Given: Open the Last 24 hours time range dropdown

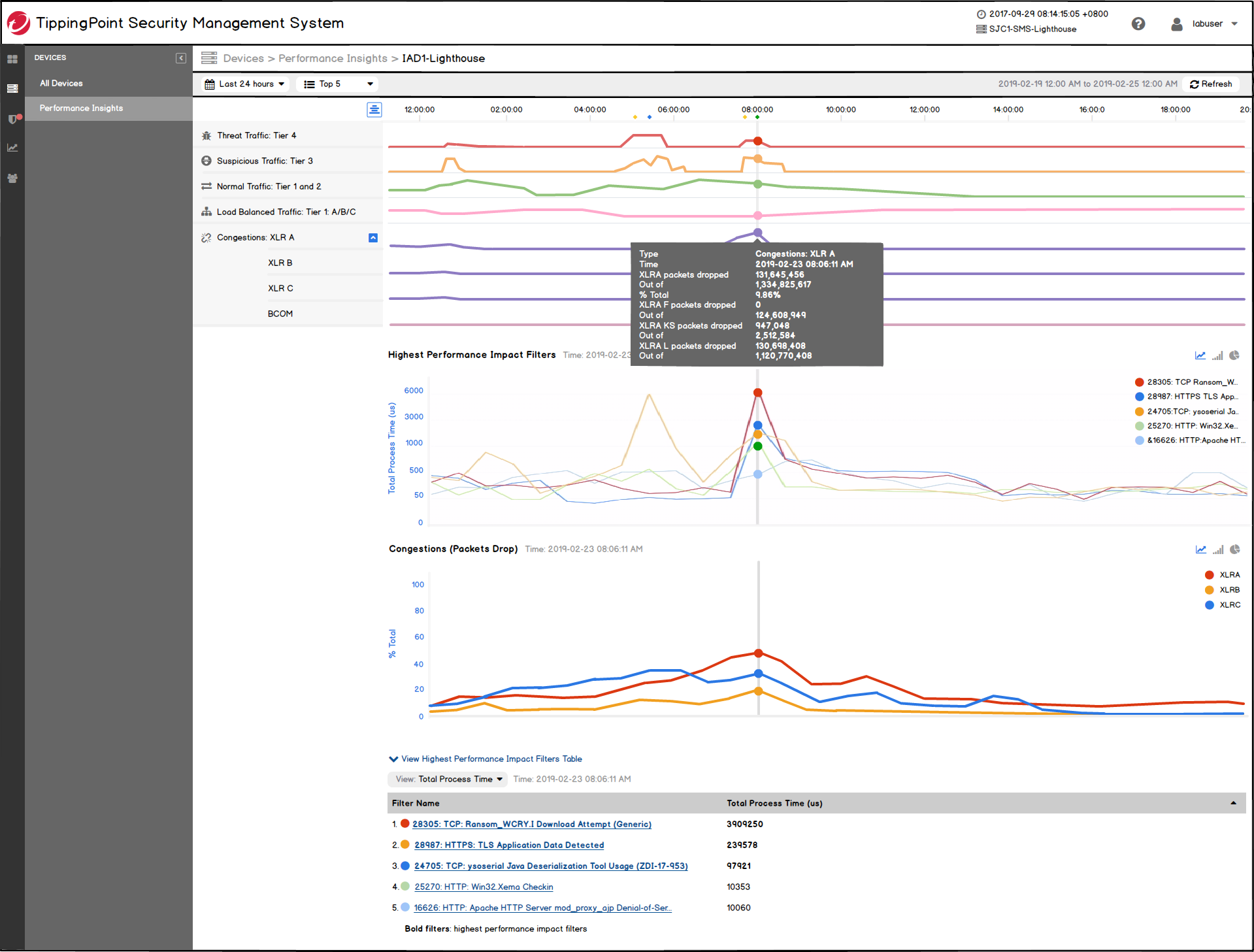Looking at the screenshot, I should point(244,84).
